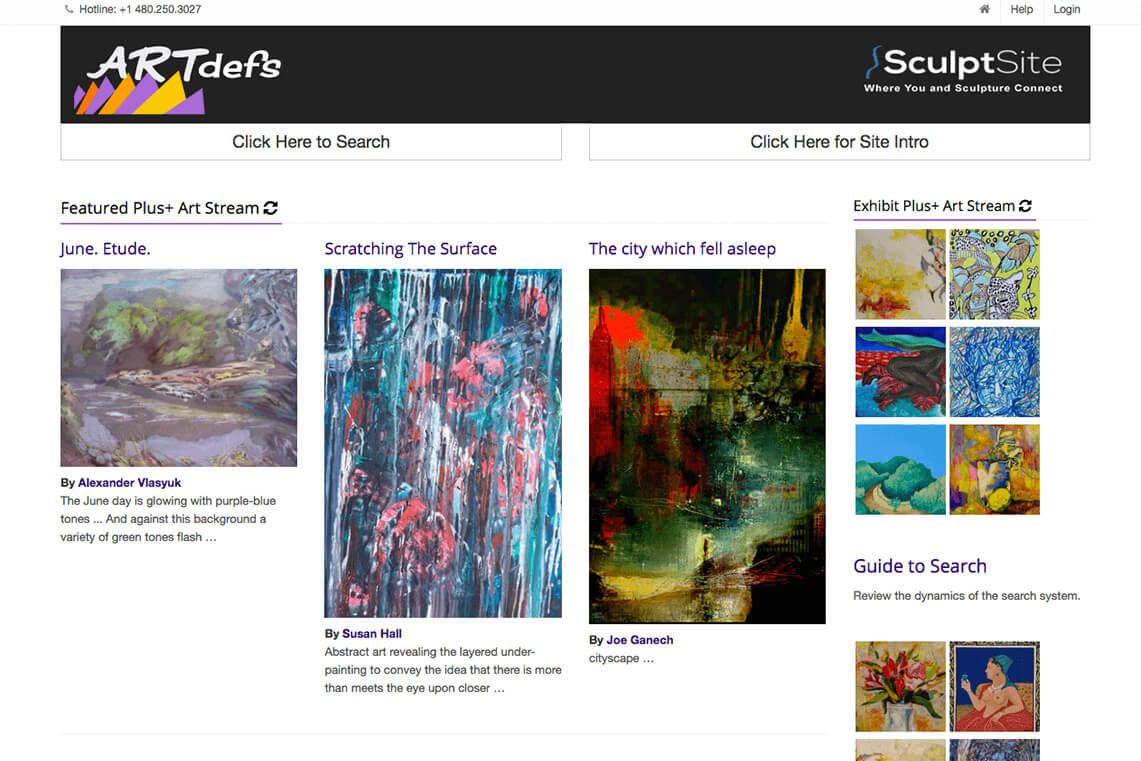Click Here to Search button
This screenshot has width=1141, height=761.
pos(311,142)
